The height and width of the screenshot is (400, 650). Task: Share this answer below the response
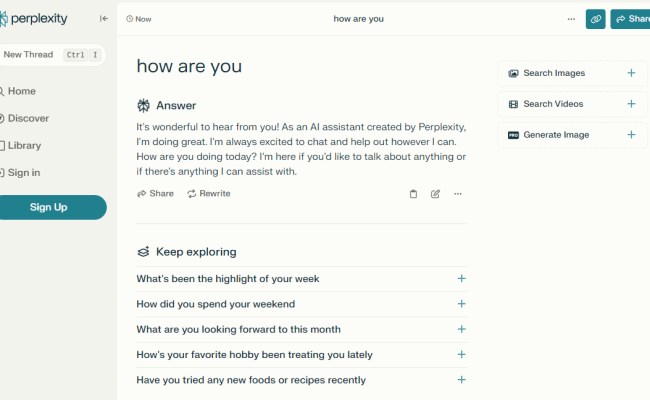click(x=155, y=194)
